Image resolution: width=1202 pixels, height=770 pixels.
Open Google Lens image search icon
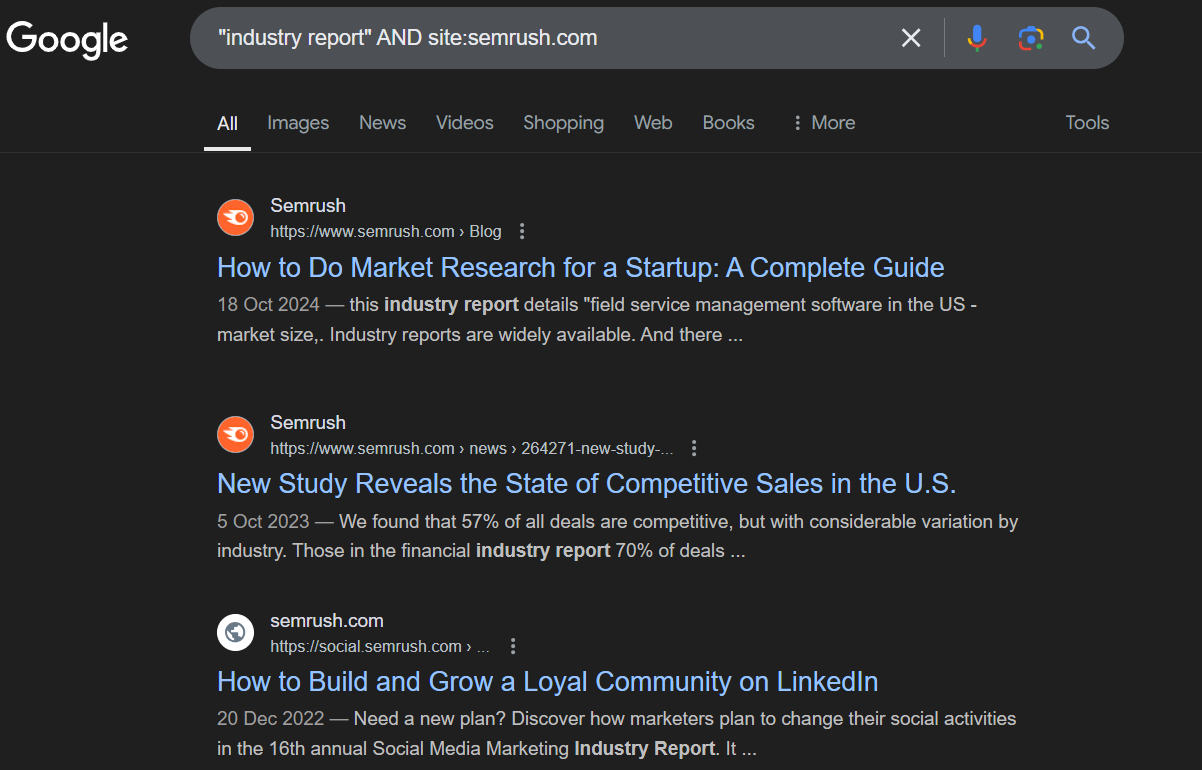click(x=1031, y=38)
